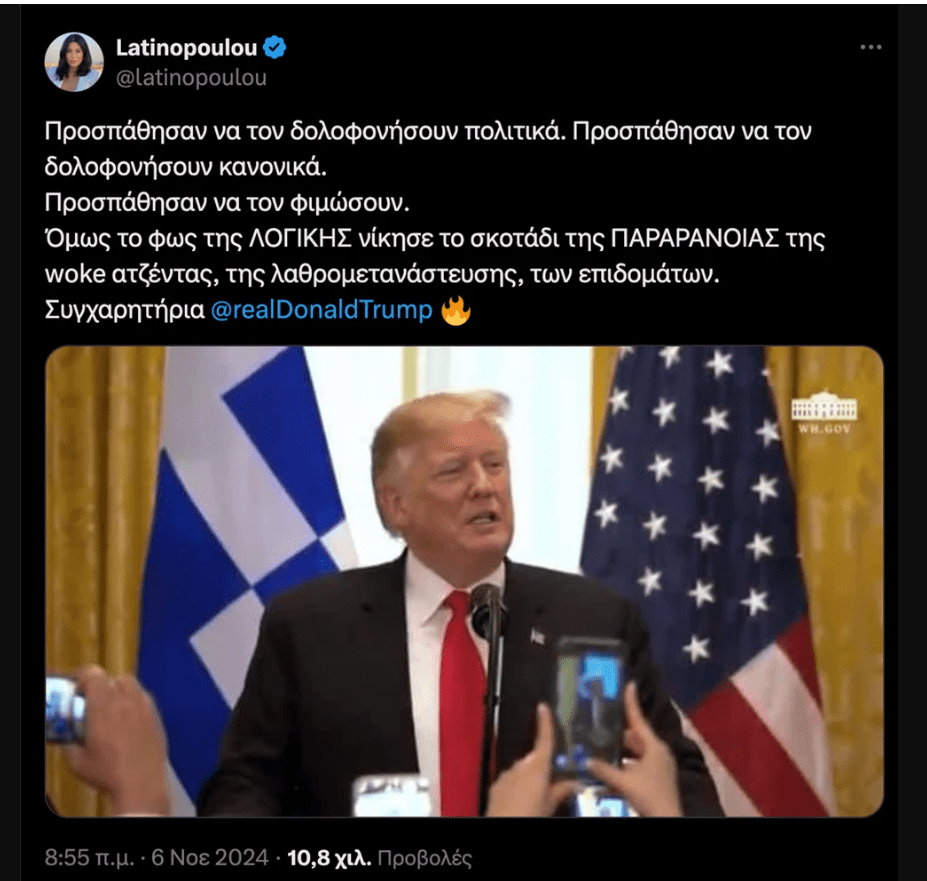927x881 pixels.
Task: Open Latinopoulou's profile avatar picture
Action: (x=74, y=62)
